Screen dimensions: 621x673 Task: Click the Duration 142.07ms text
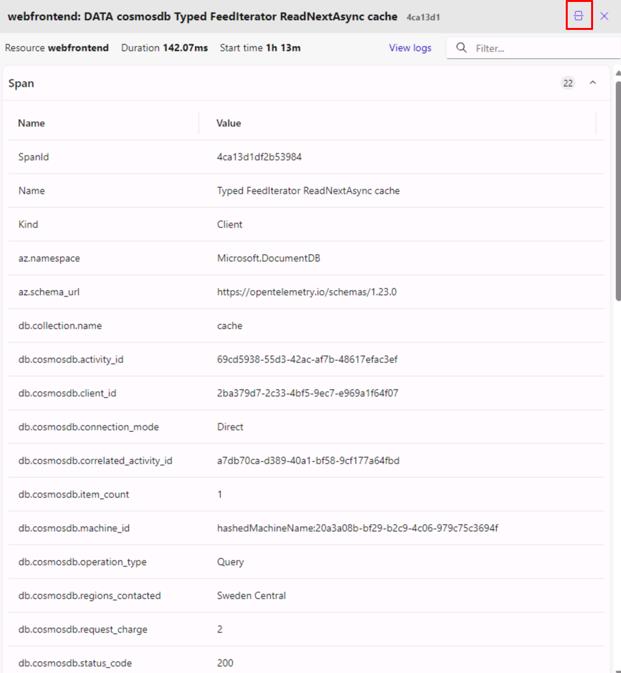164,48
